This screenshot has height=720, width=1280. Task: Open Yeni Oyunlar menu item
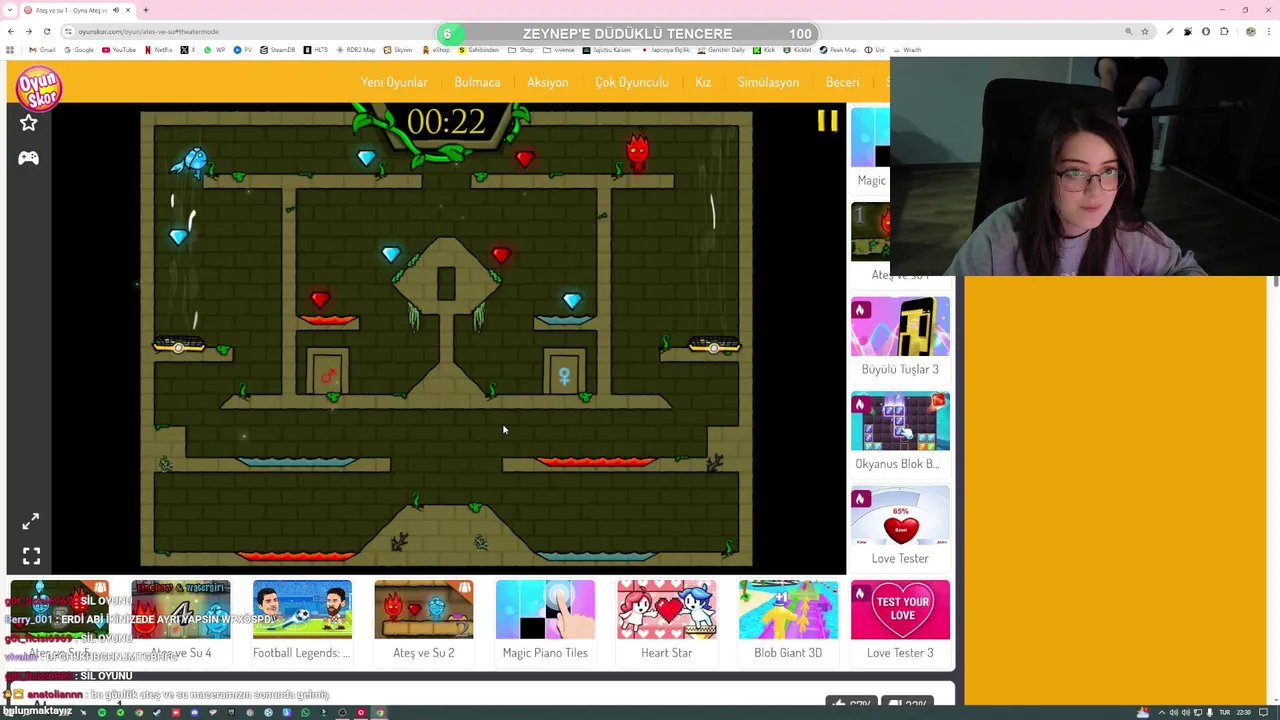[394, 82]
